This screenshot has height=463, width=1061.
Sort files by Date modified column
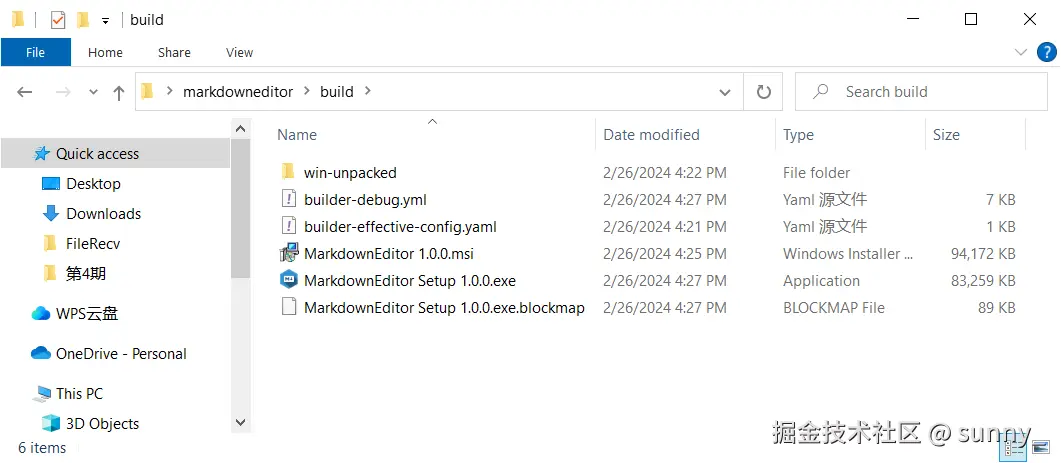[651, 134]
